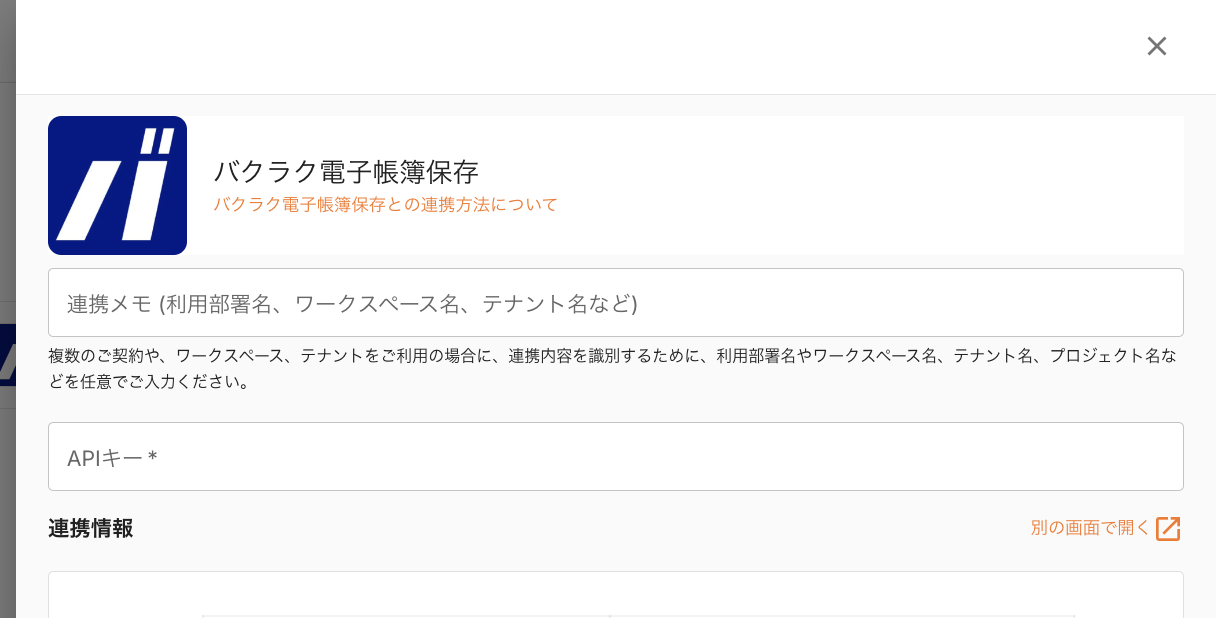Focus the 連携メモ input field
The width and height of the screenshot is (1216, 618).
point(616,302)
